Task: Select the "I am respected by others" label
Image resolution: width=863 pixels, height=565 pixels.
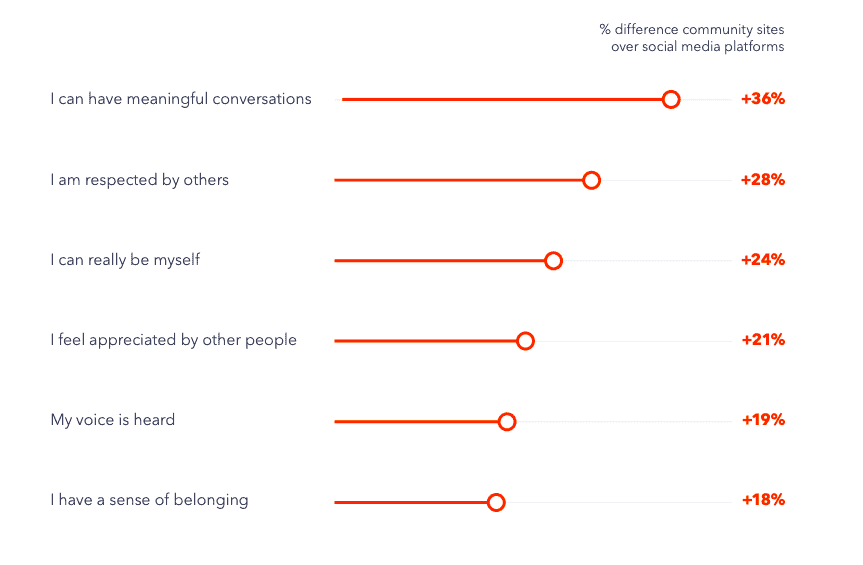Action: [x=140, y=180]
